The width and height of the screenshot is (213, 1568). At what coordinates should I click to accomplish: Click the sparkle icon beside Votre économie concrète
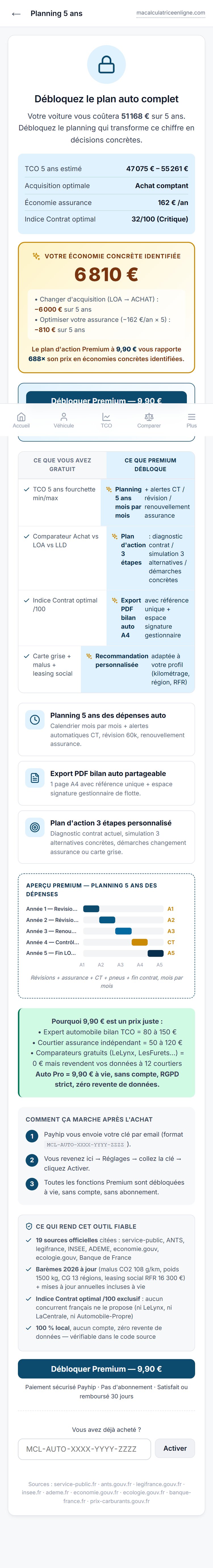pyautogui.click(x=37, y=256)
